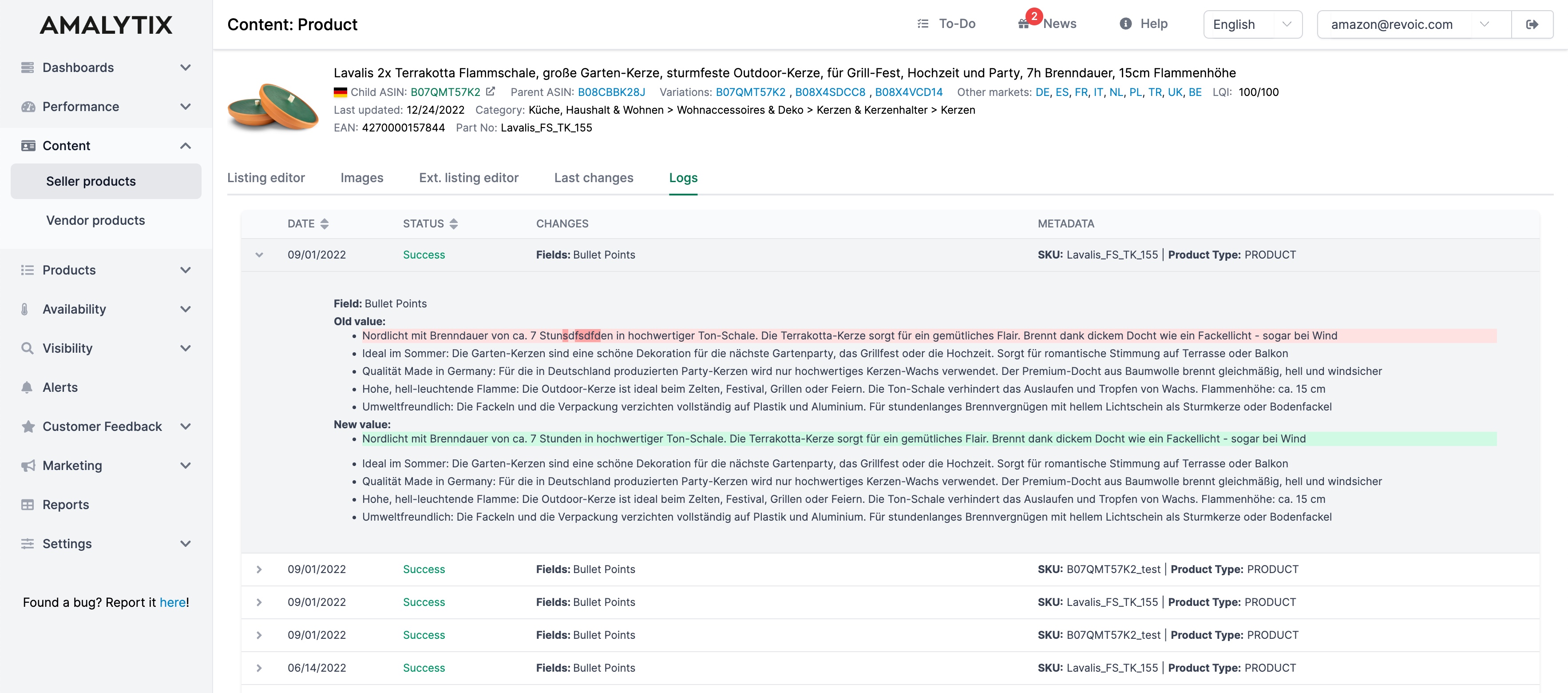Switch to the Last changes tab
The image size is (1568, 693).
click(x=594, y=178)
